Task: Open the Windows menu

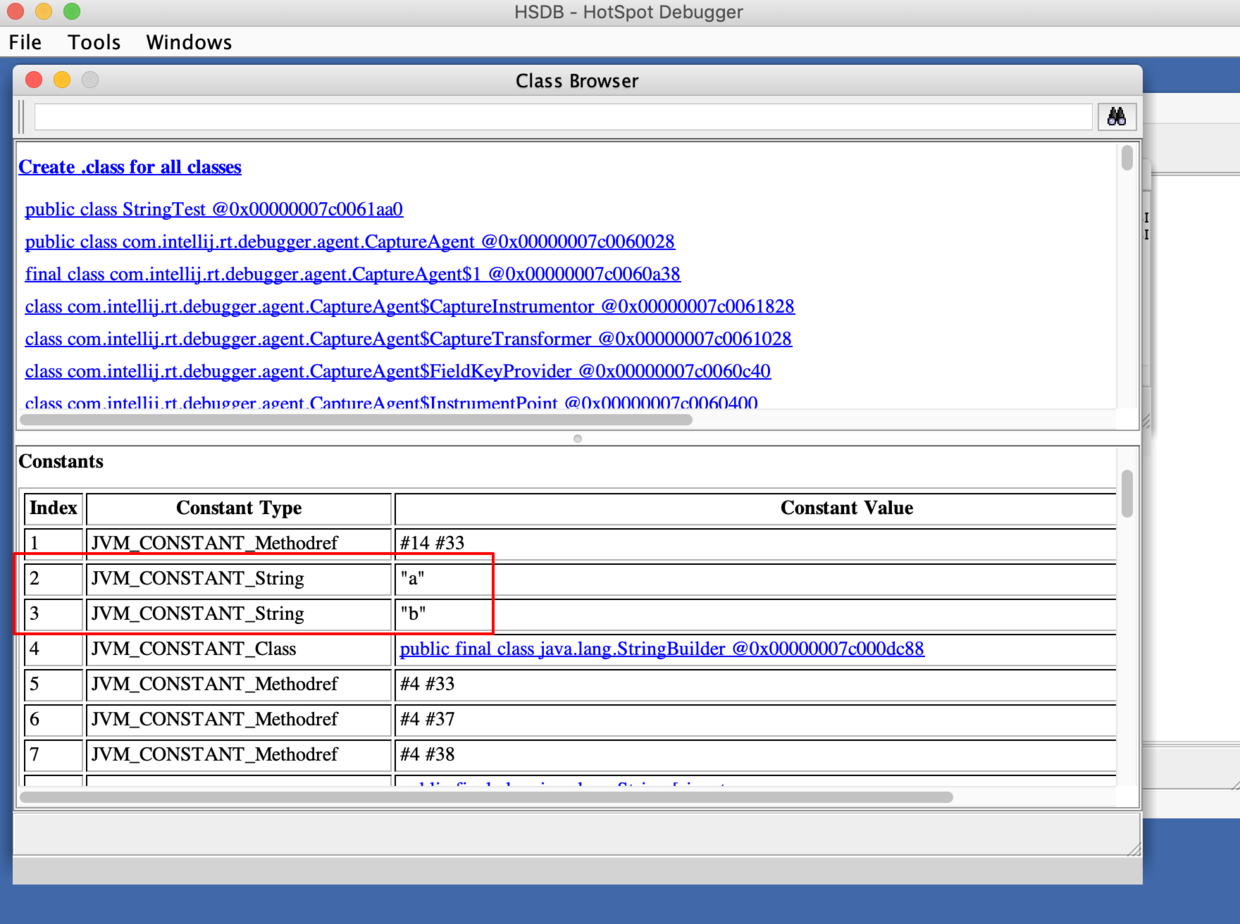Action: click(188, 42)
